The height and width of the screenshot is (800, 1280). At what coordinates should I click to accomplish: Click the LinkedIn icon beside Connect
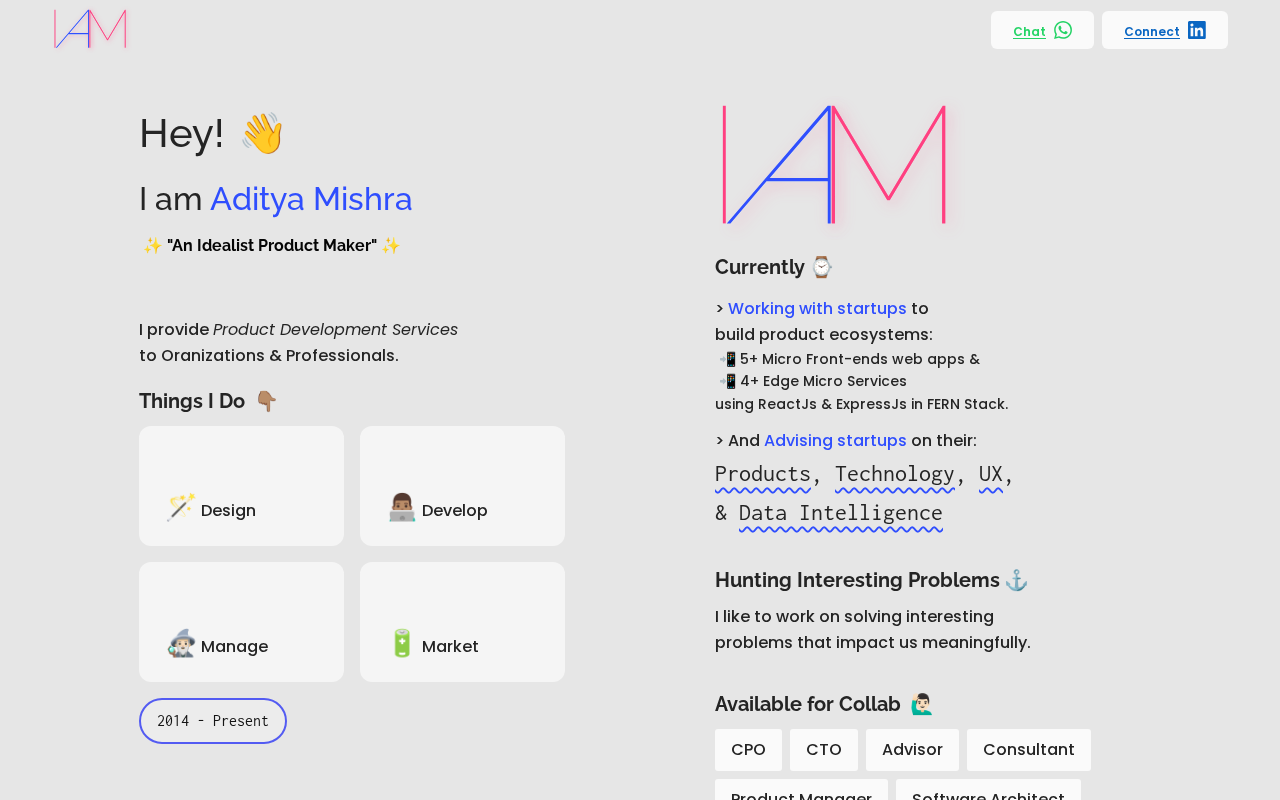1197,30
